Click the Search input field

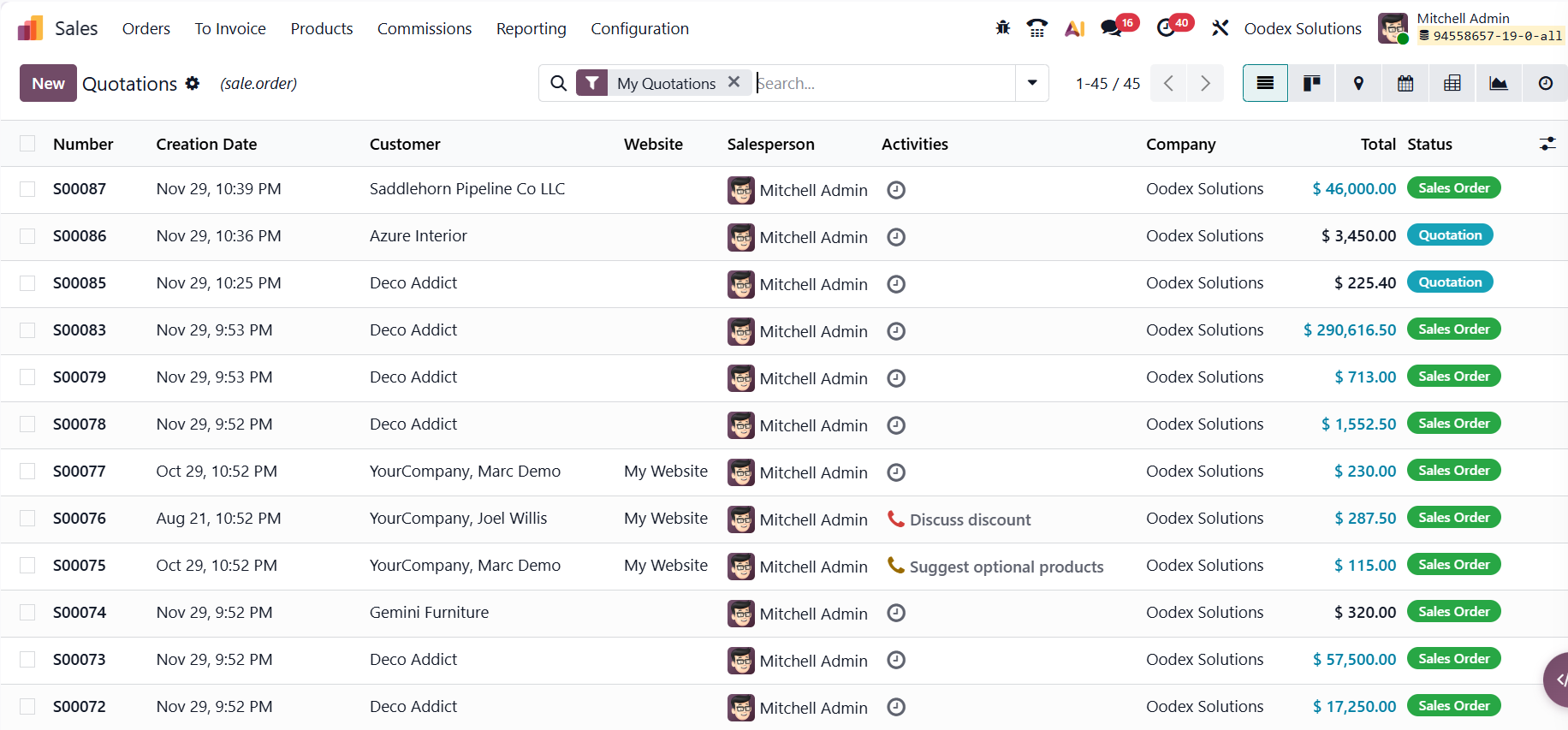[882, 83]
